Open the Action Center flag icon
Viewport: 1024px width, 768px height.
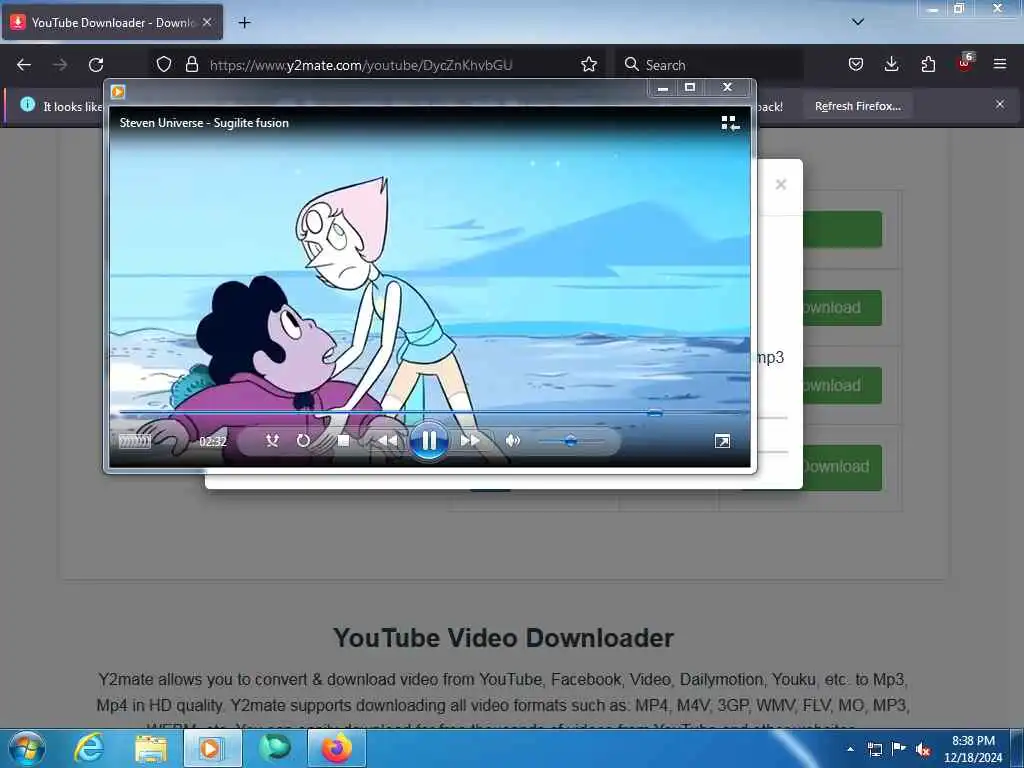899,749
